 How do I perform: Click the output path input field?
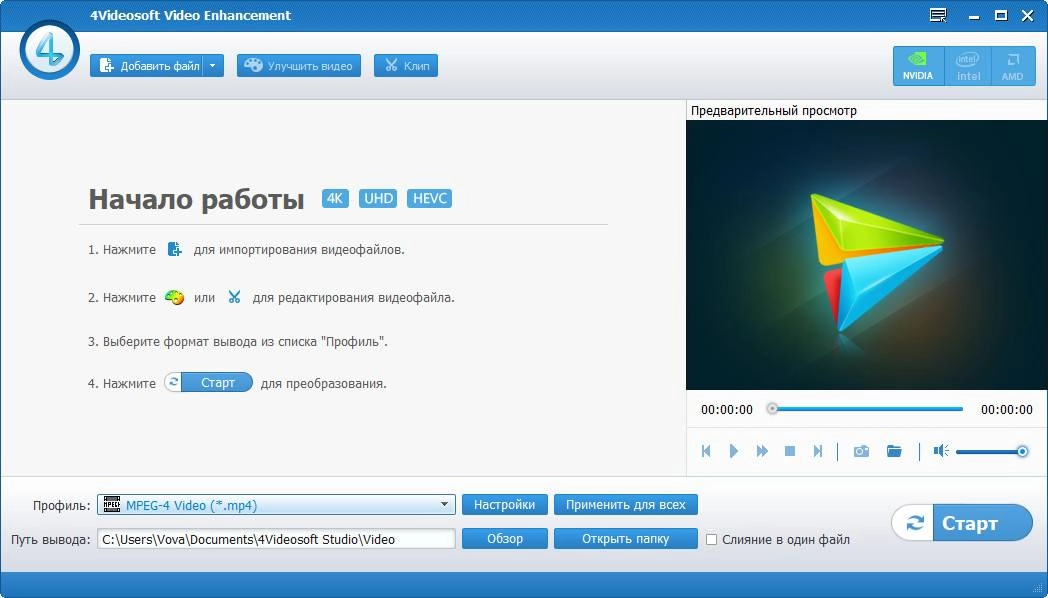276,539
